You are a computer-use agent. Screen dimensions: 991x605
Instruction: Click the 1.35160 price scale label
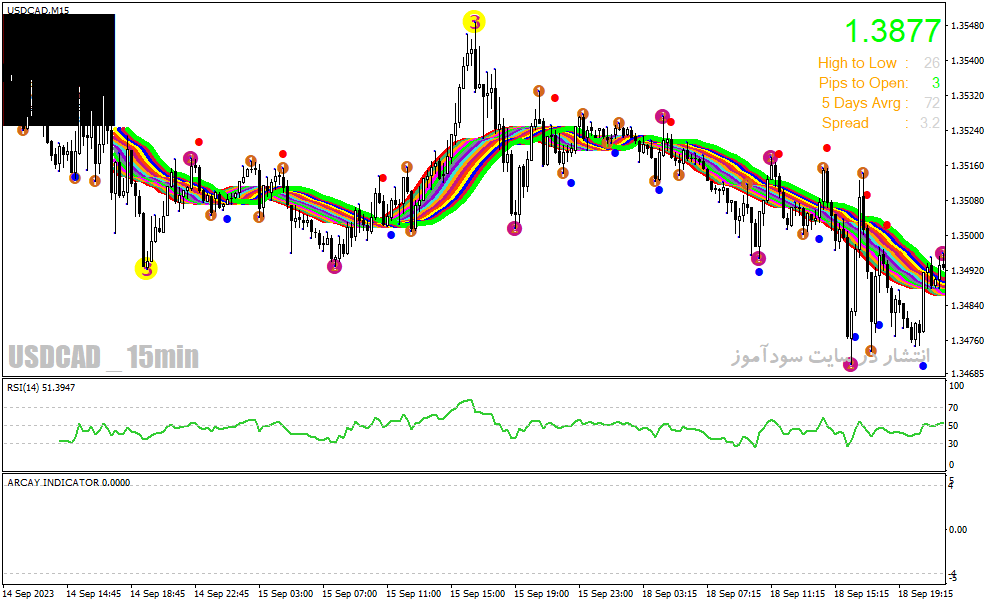tap(968, 166)
